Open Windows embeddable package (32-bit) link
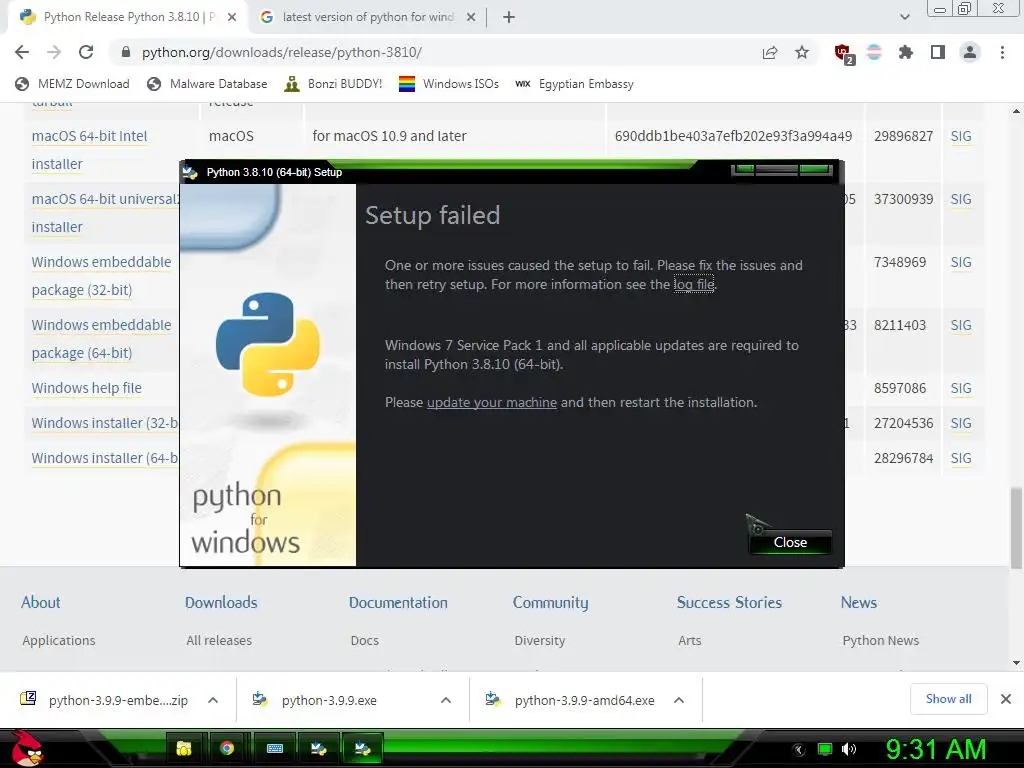The height and width of the screenshot is (768, 1024). 101,276
